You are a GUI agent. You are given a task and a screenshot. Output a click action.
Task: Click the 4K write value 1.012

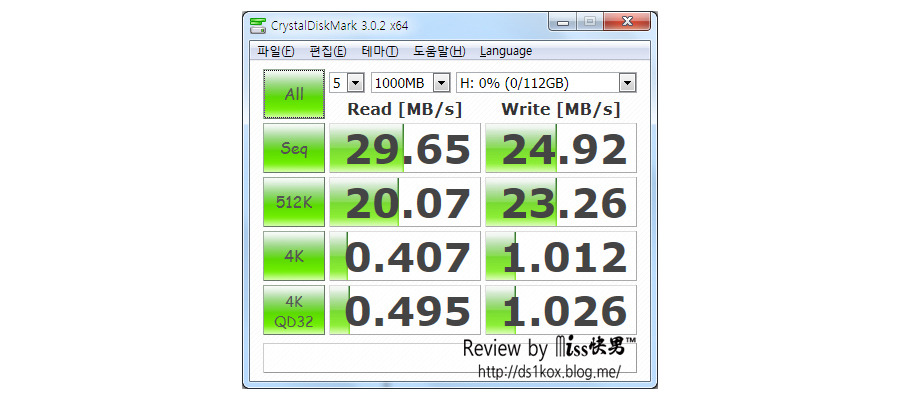click(x=561, y=256)
